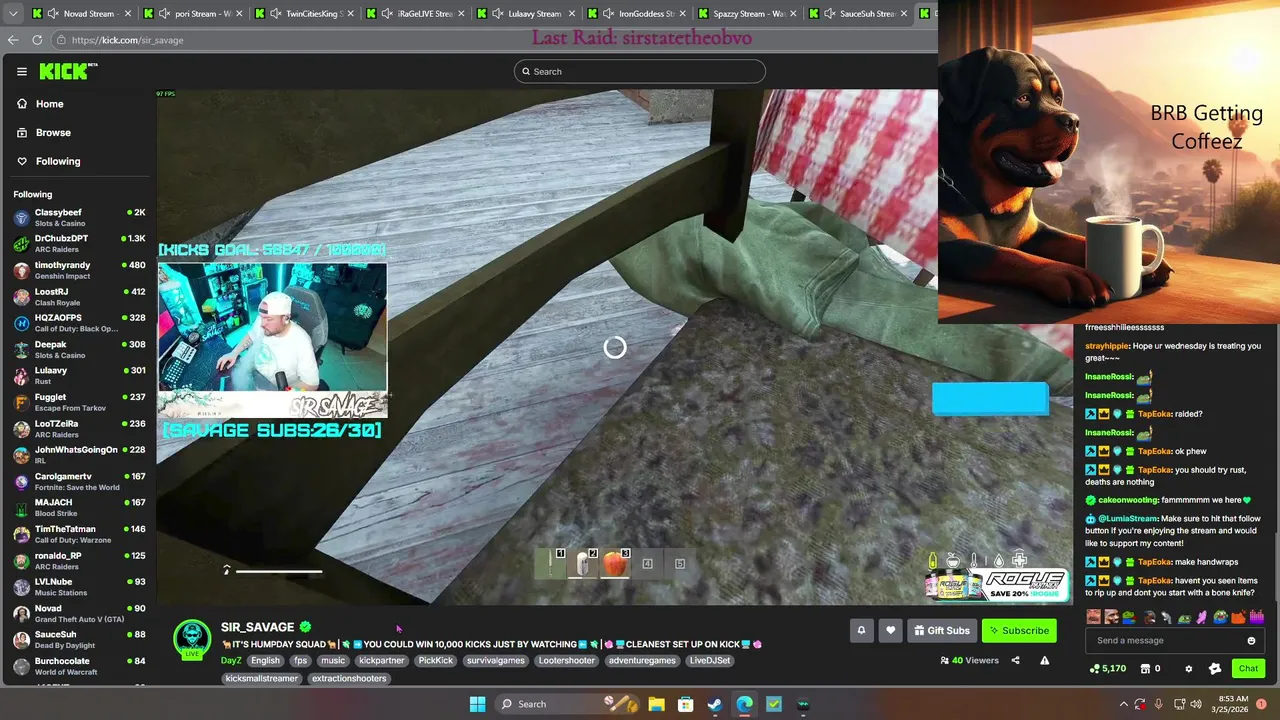Open the Kick hamburger sidebar menu
1280x720 pixels.
pos(21,71)
